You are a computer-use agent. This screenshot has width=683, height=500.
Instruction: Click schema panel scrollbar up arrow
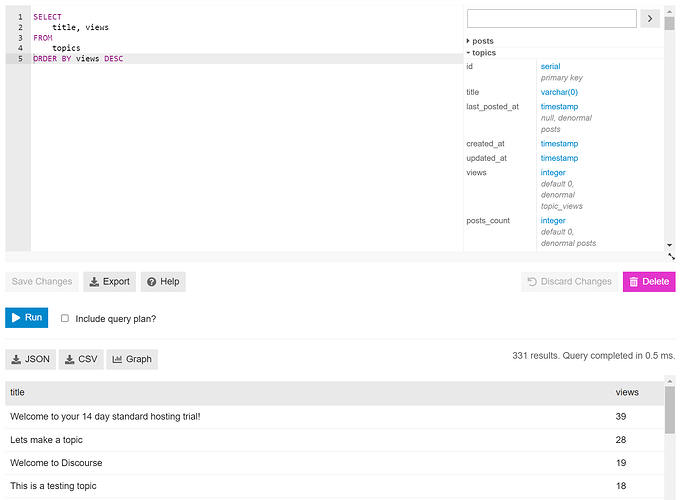point(669,11)
